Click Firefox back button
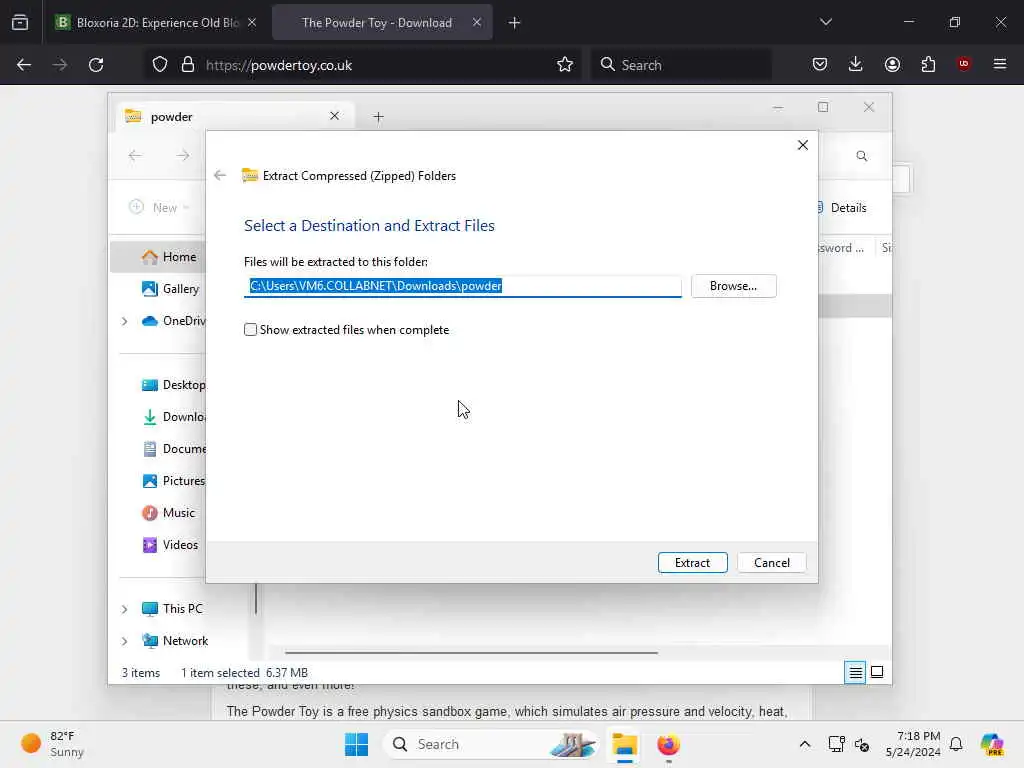Viewport: 1024px width, 768px height. click(24, 65)
